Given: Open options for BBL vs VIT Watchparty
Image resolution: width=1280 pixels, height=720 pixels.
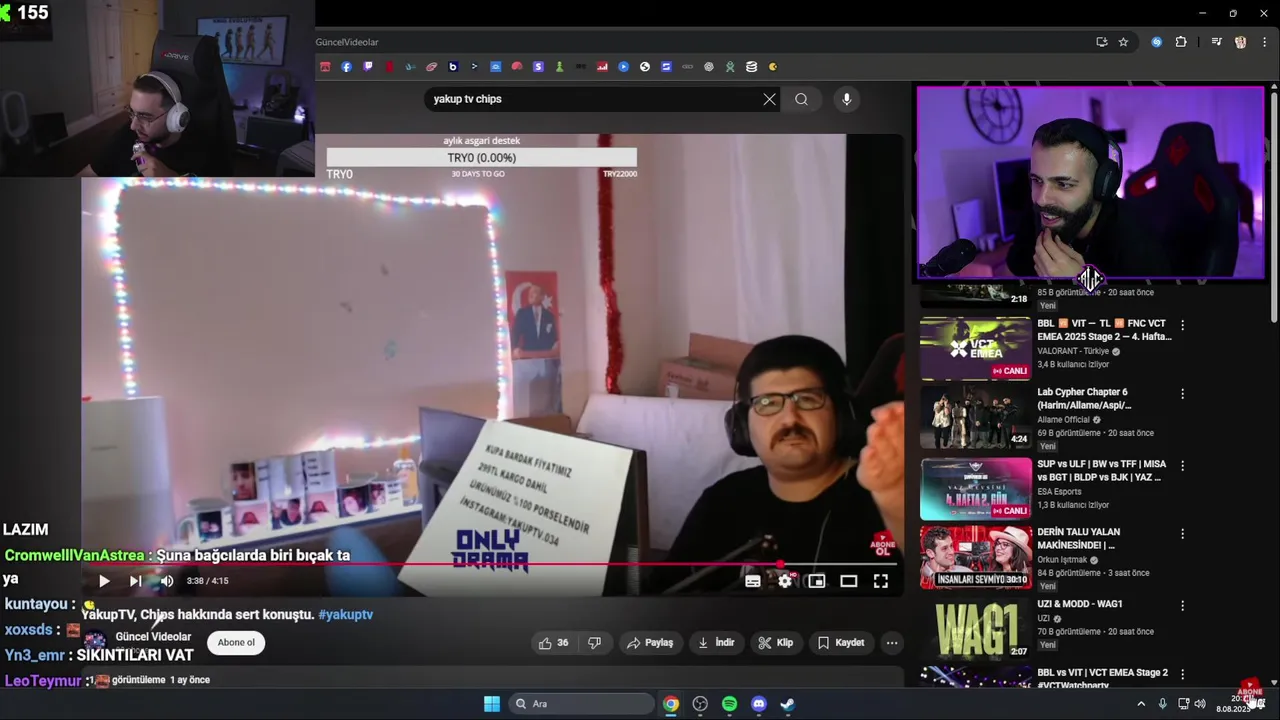Looking at the screenshot, I should [x=1182, y=675].
